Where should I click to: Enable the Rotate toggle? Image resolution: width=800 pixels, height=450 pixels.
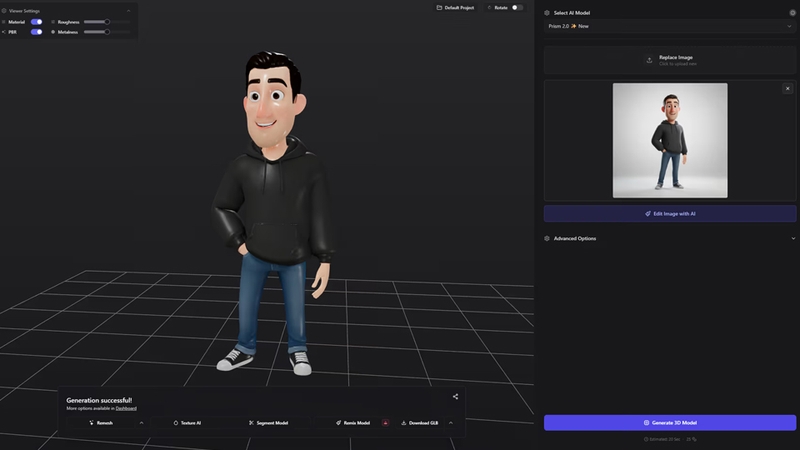(517, 8)
